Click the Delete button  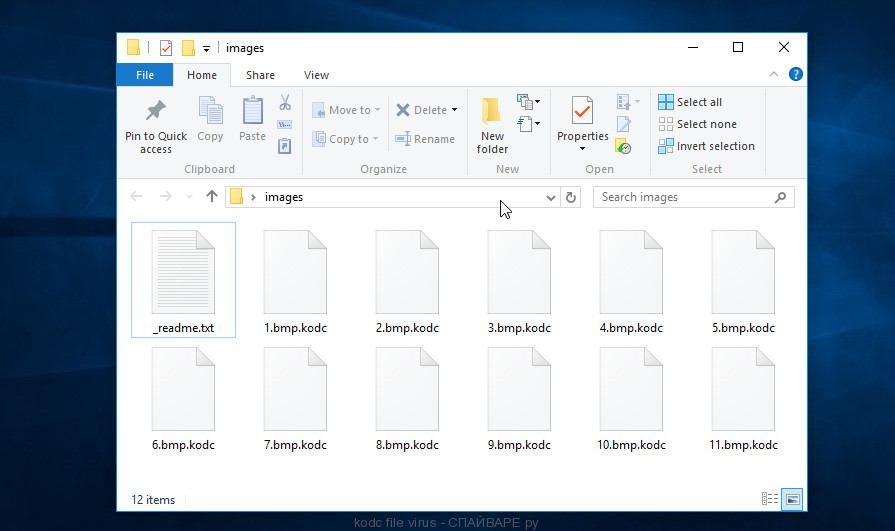coord(421,110)
